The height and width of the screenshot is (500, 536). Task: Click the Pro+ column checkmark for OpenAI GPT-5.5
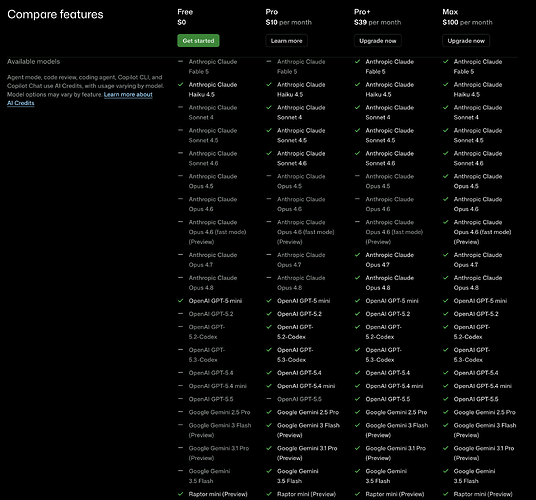[357, 399]
